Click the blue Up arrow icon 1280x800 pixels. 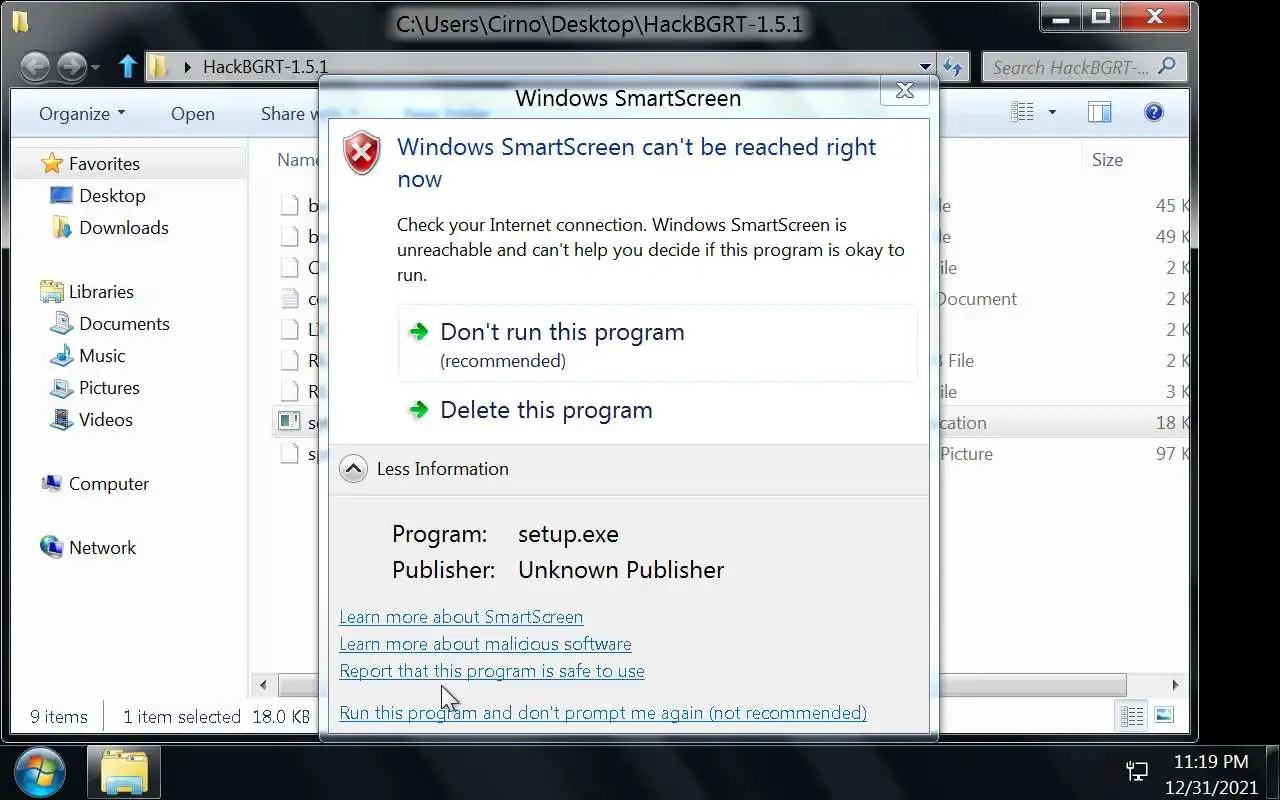click(127, 67)
